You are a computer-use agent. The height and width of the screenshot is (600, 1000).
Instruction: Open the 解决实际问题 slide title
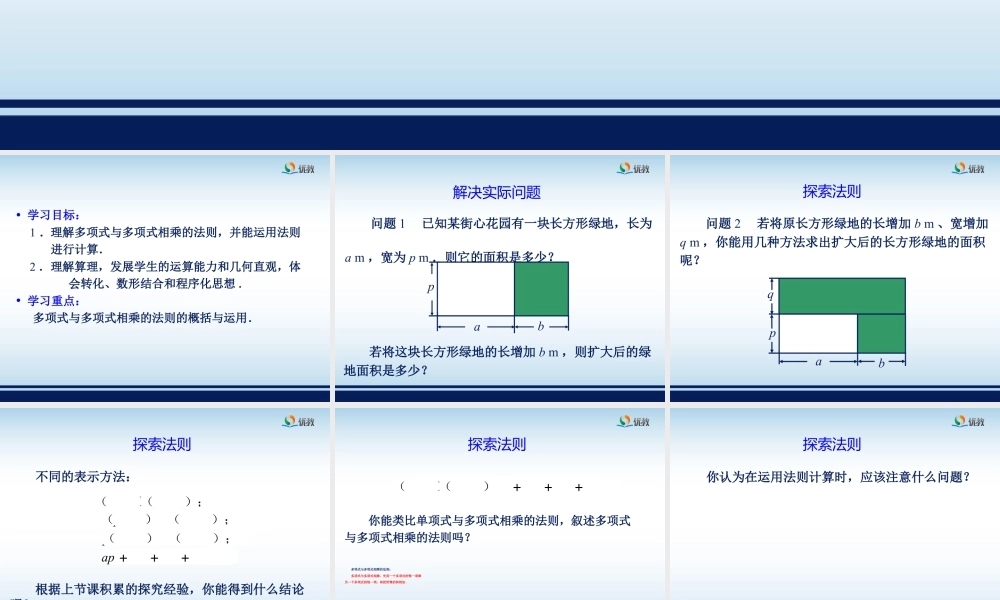(x=497, y=192)
